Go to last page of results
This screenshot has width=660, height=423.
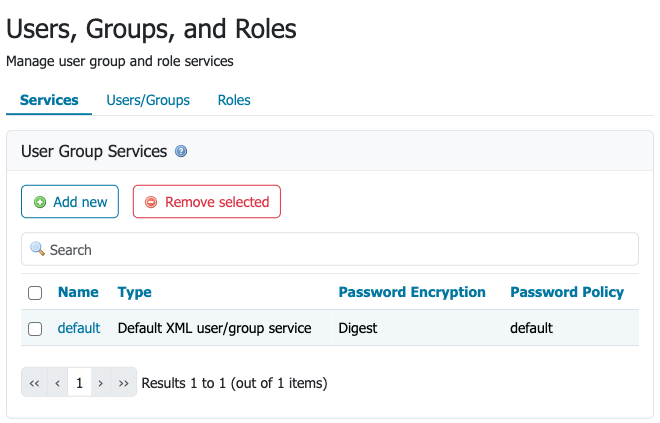pyautogui.click(x=123, y=383)
